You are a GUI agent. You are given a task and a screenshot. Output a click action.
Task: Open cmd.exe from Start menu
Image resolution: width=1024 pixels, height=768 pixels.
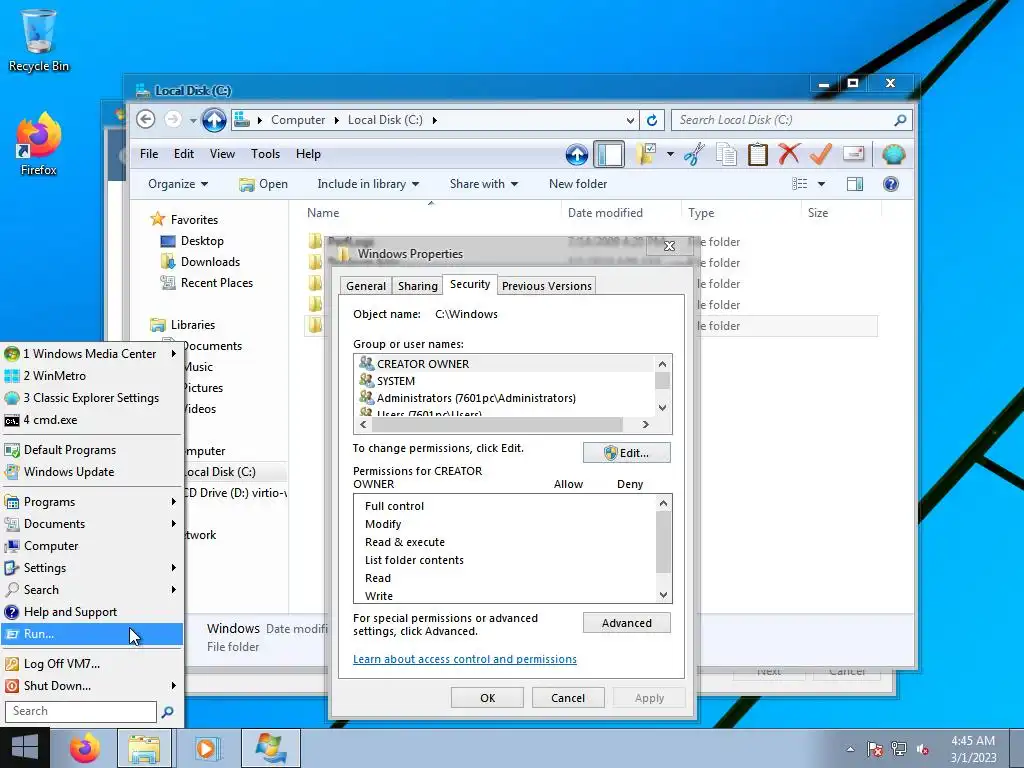(92, 420)
